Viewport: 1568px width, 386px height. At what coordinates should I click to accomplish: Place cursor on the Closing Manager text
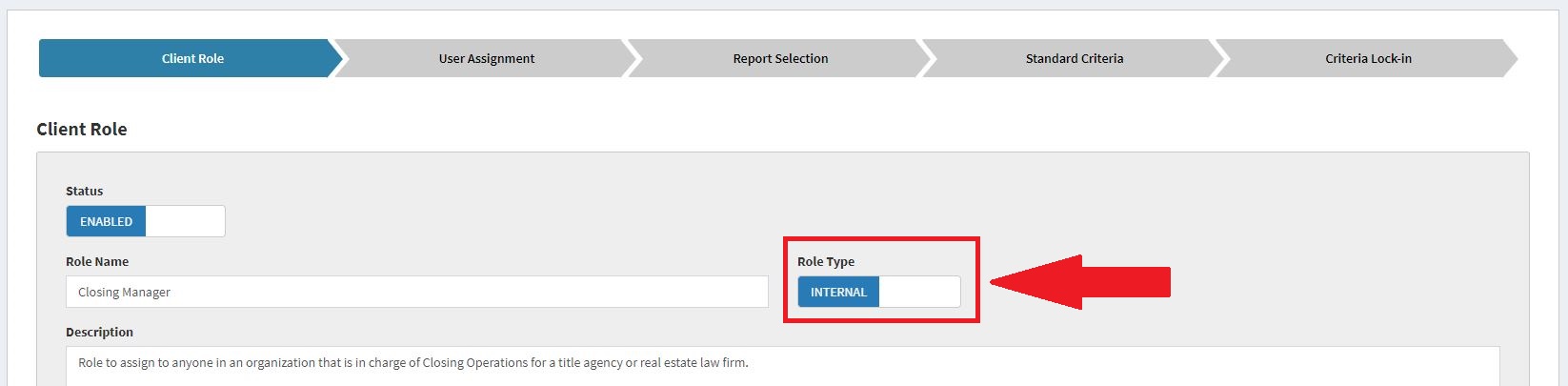[124, 292]
